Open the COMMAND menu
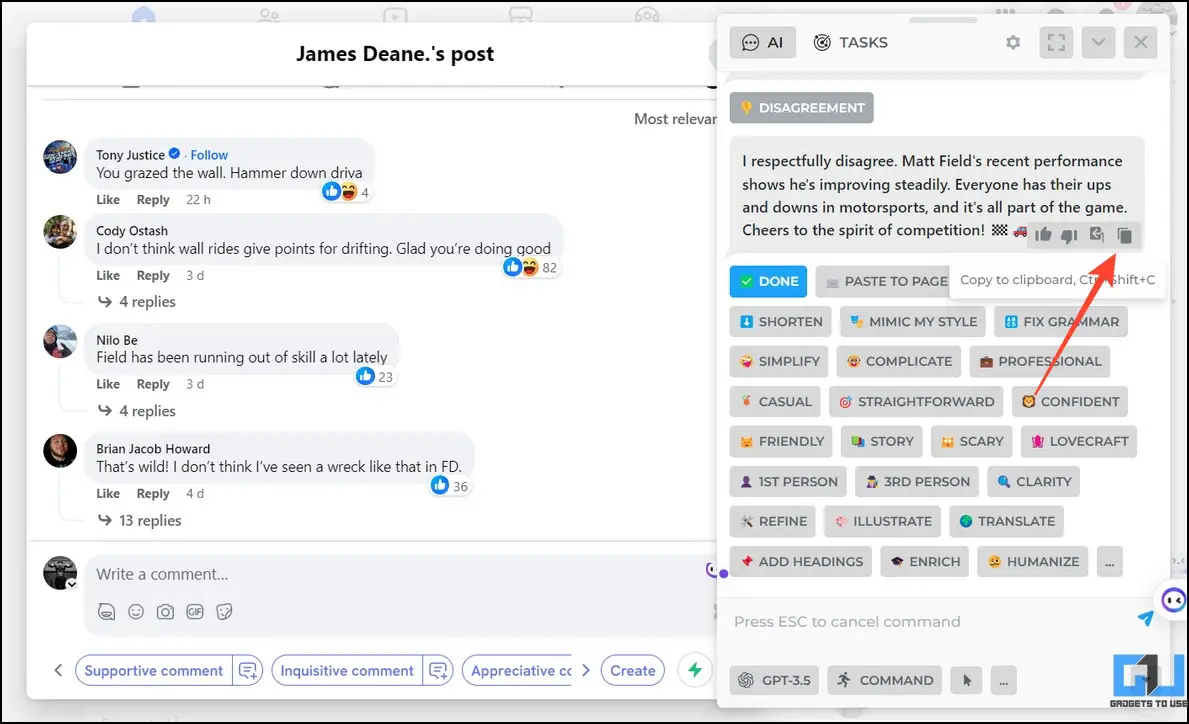 pos(885,681)
